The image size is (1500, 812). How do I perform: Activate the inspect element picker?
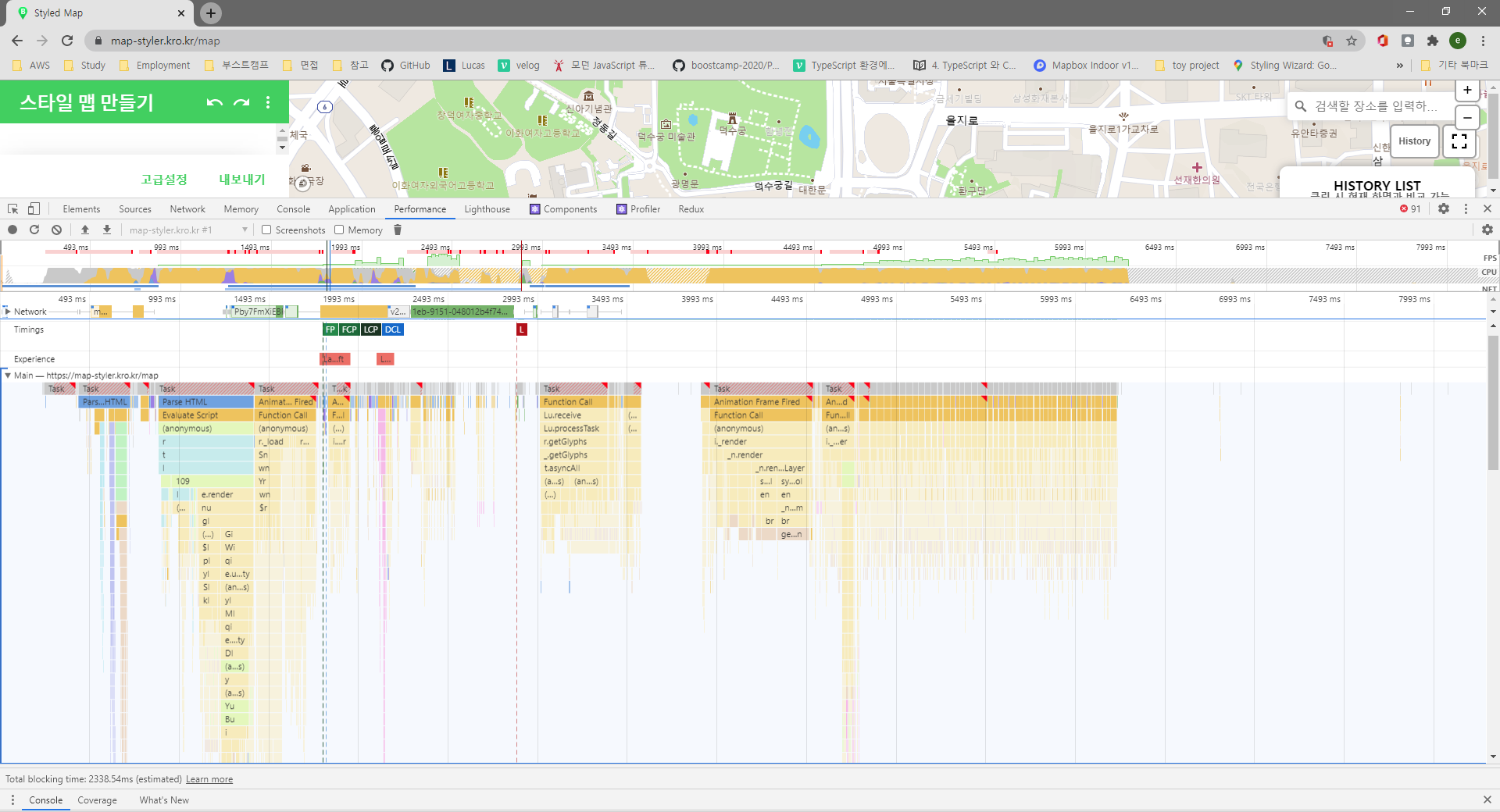coord(12,208)
